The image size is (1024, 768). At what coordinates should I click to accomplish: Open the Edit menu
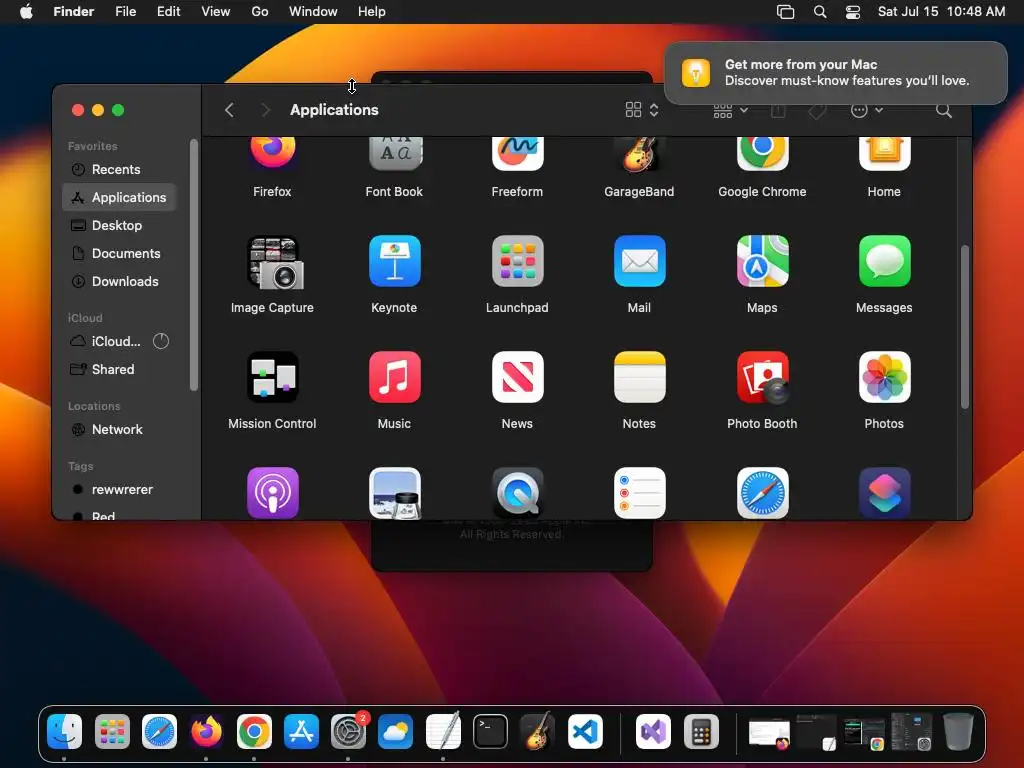pos(168,12)
